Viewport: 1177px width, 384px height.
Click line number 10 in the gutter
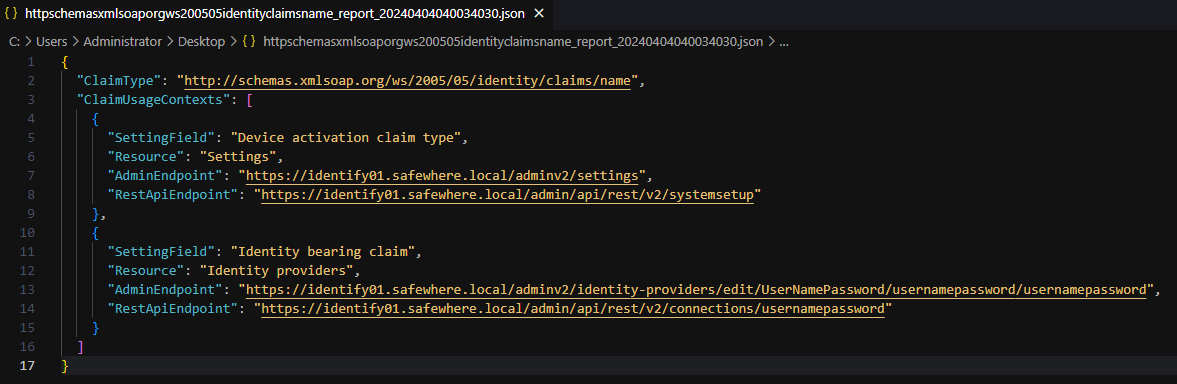(28, 232)
